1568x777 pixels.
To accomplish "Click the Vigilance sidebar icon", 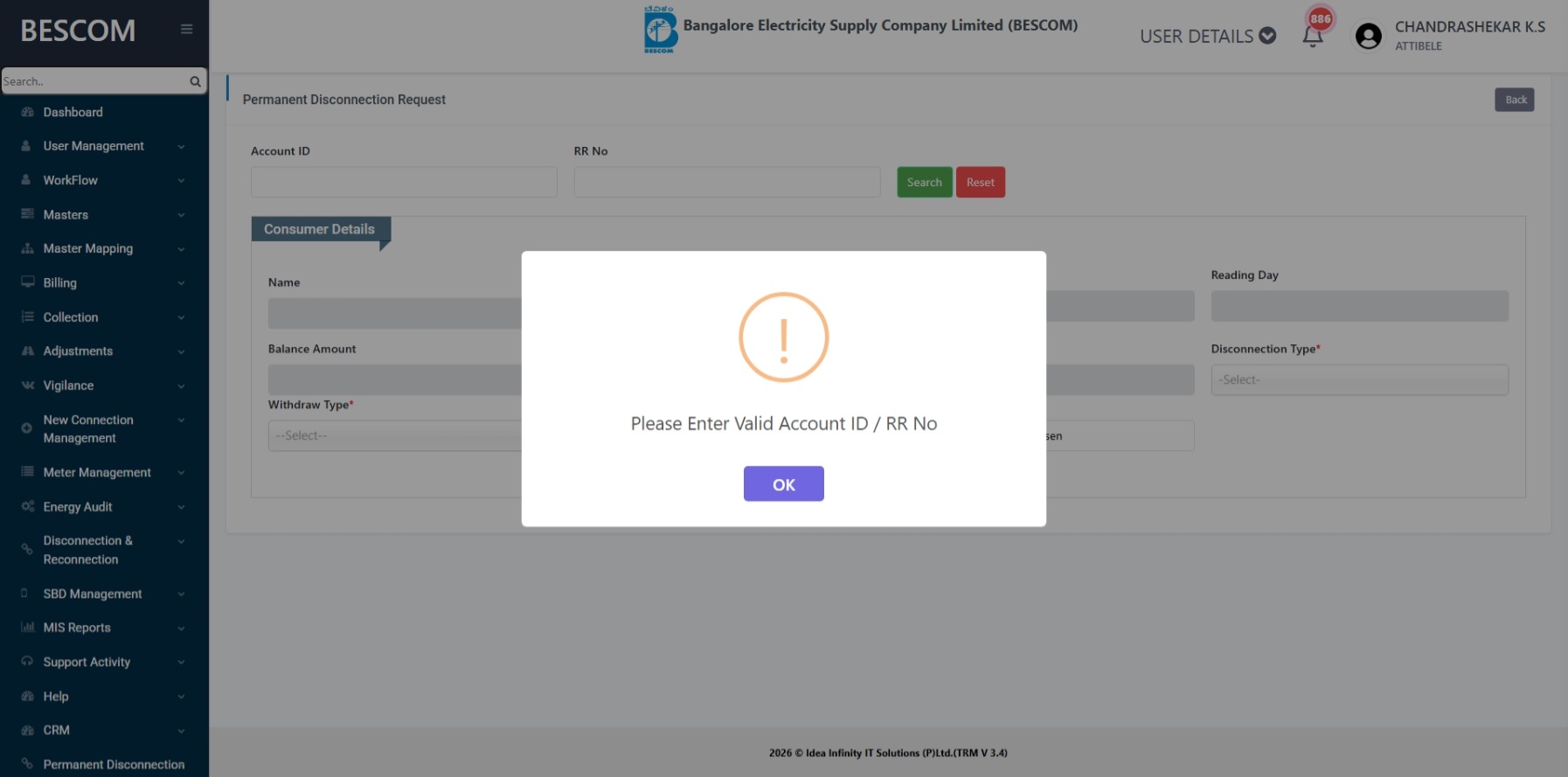I will pyautogui.click(x=27, y=385).
